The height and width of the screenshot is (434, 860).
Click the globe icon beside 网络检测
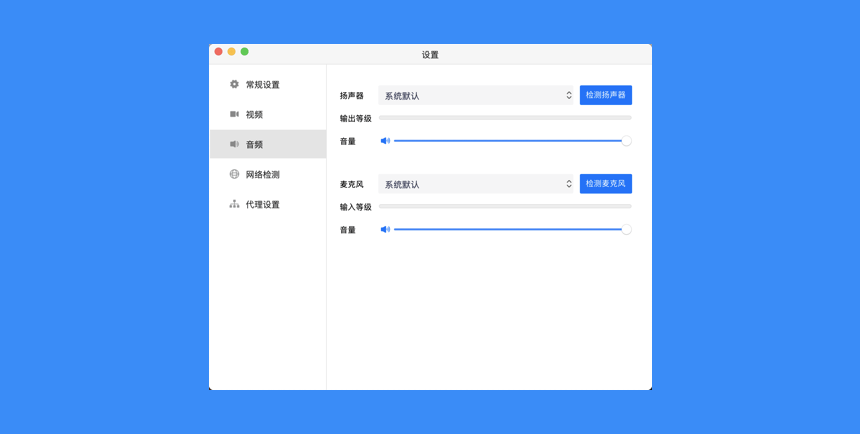(x=234, y=174)
